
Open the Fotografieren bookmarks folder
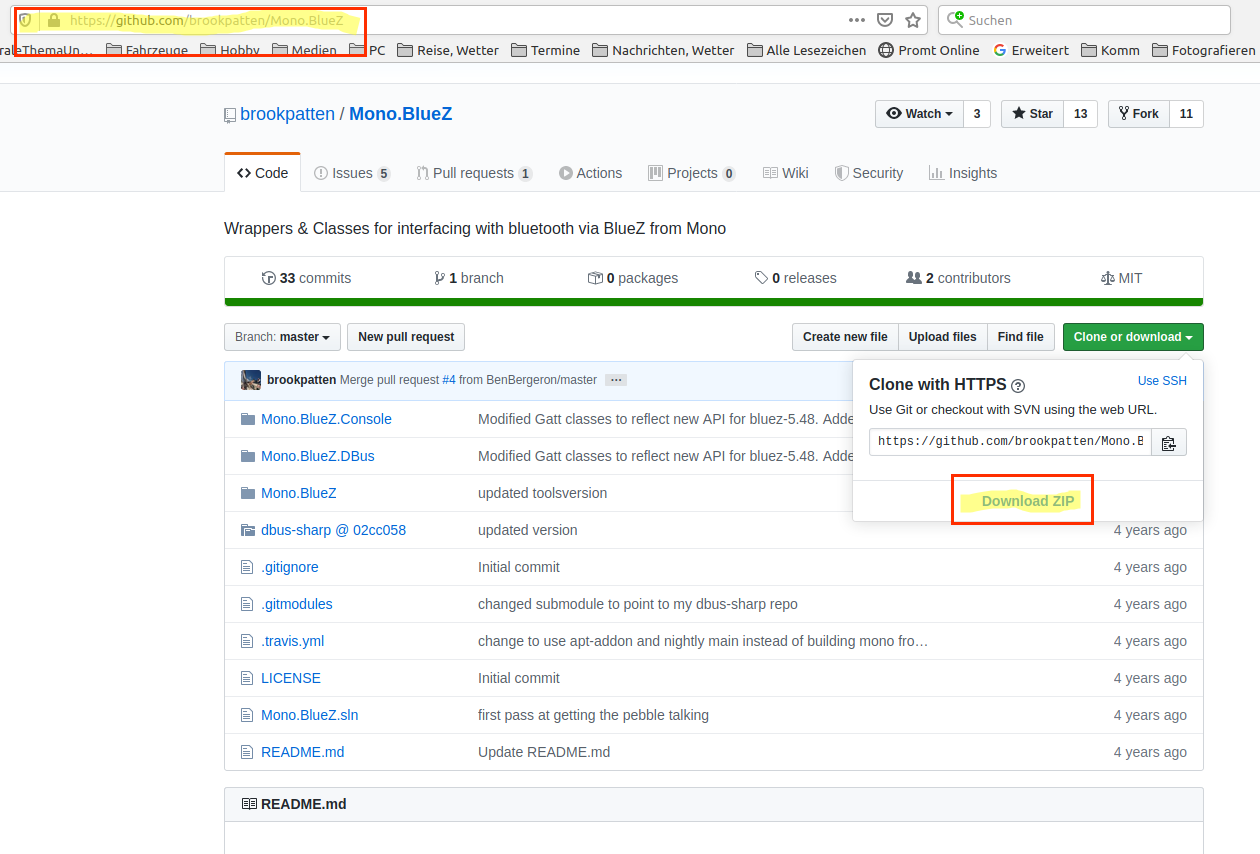coord(1203,50)
